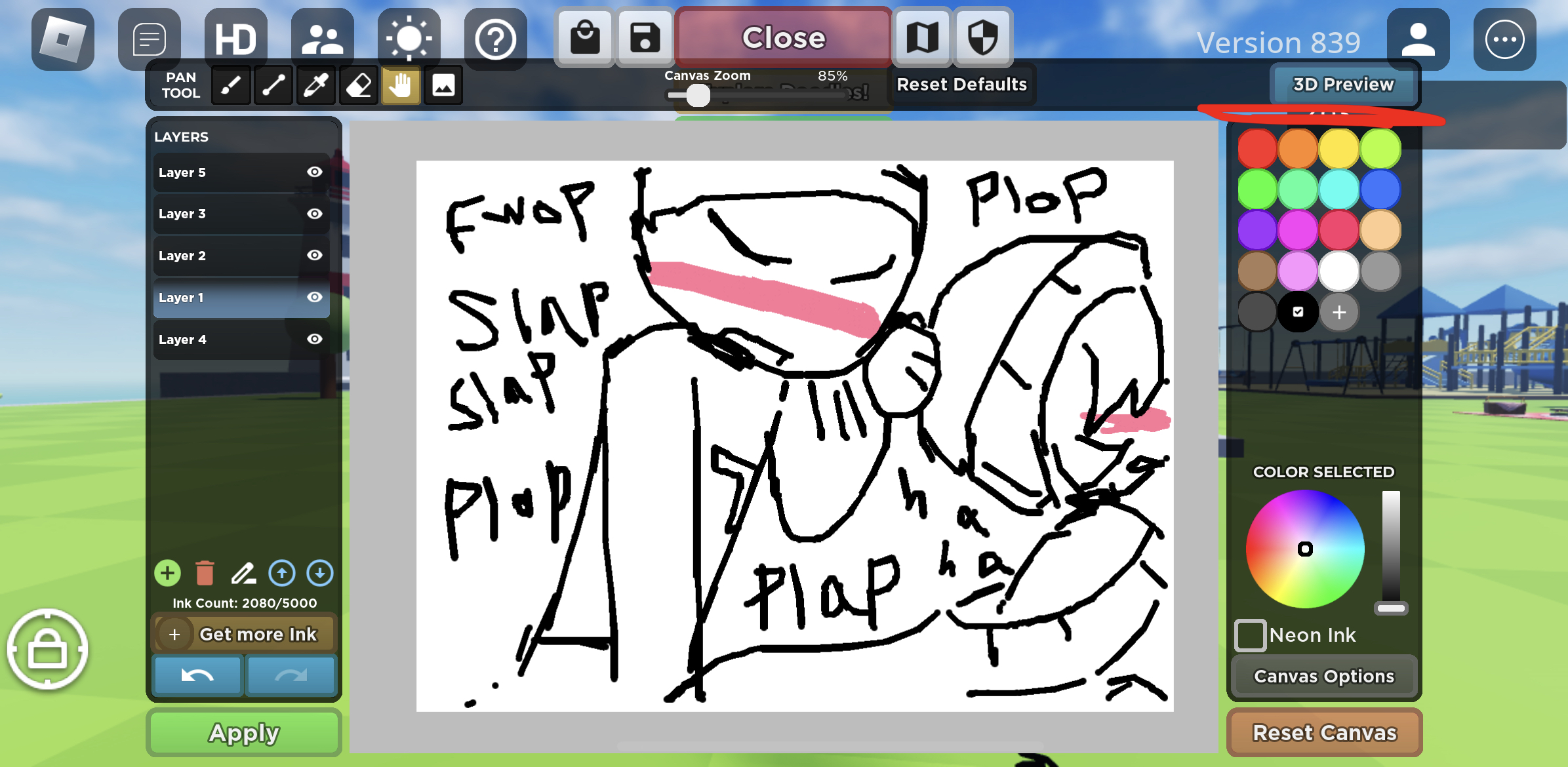Enable the Neon Ink checkbox
Screen dimensions: 1568x767
click(x=1250, y=635)
